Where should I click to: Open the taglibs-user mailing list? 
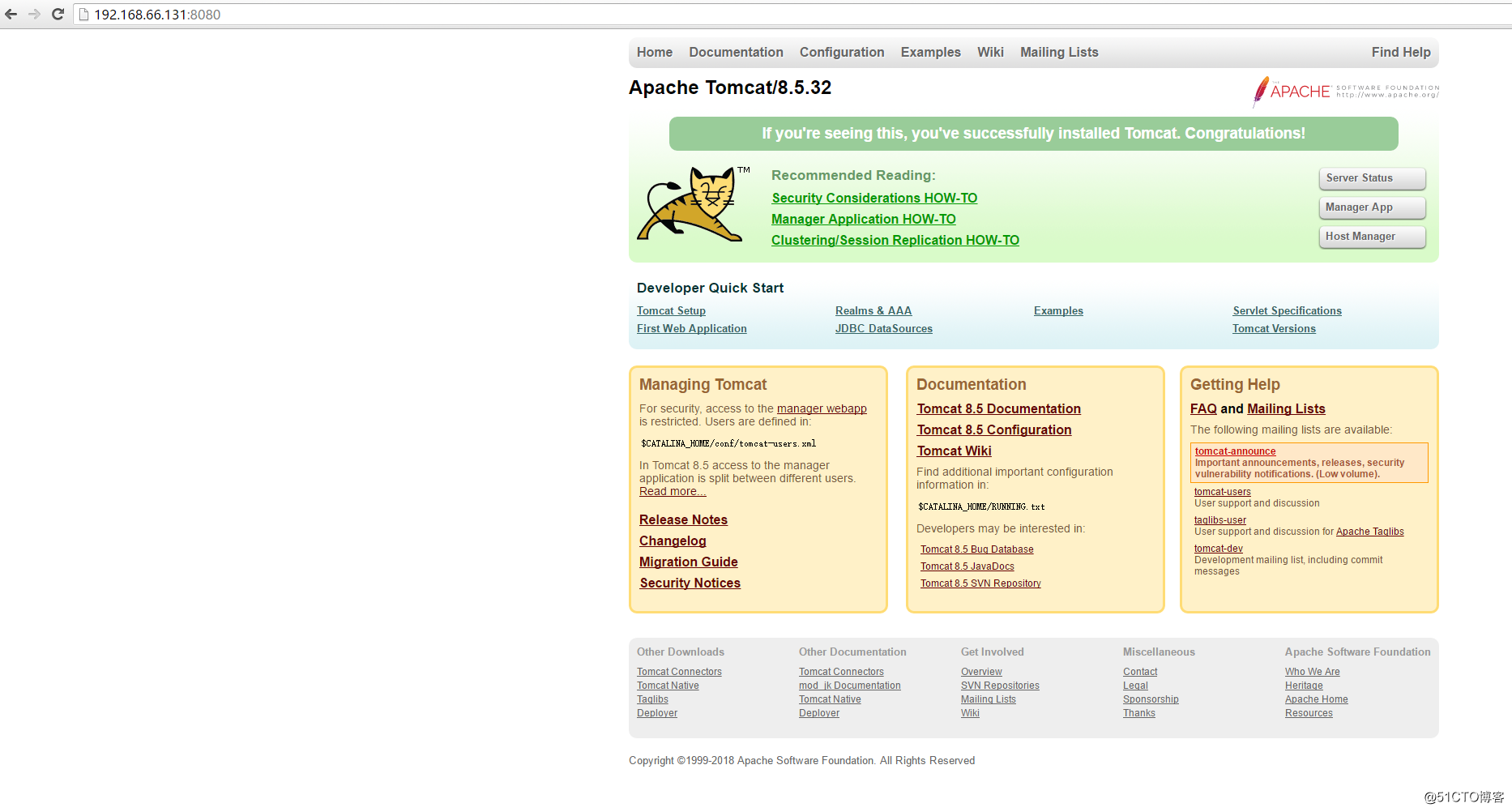1220,520
